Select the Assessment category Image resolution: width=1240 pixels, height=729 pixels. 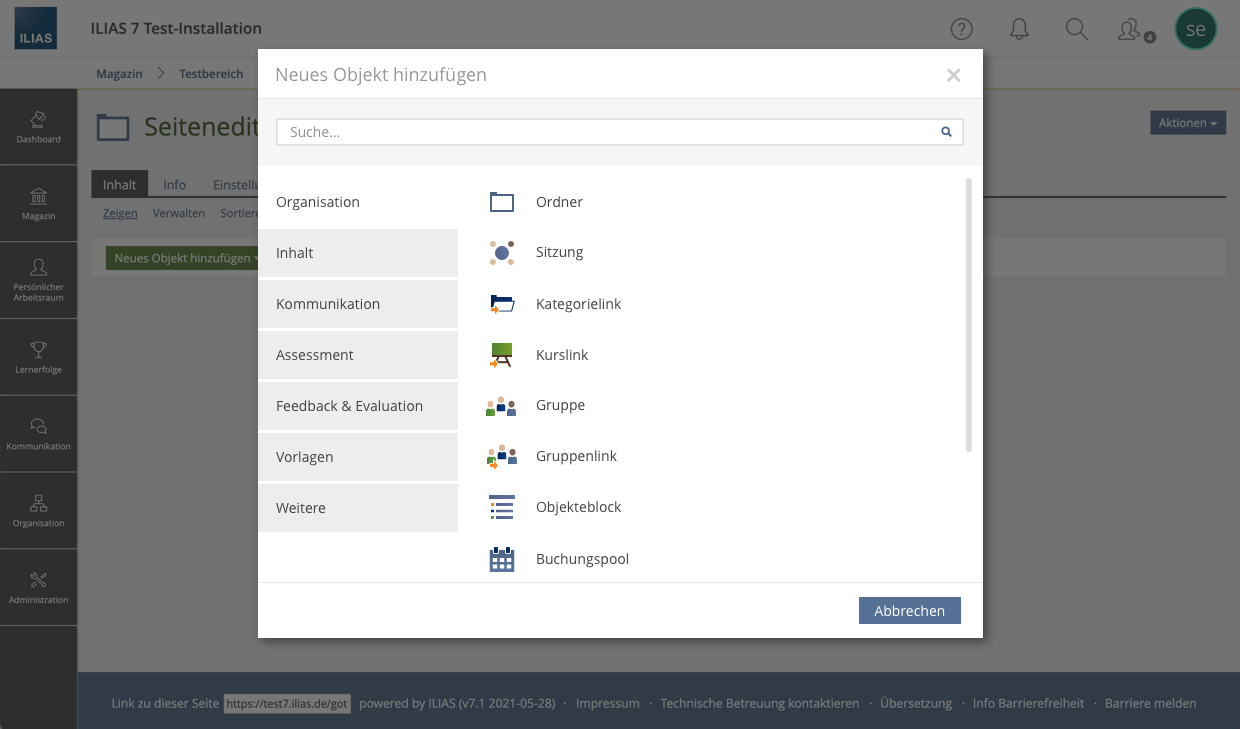(x=315, y=354)
